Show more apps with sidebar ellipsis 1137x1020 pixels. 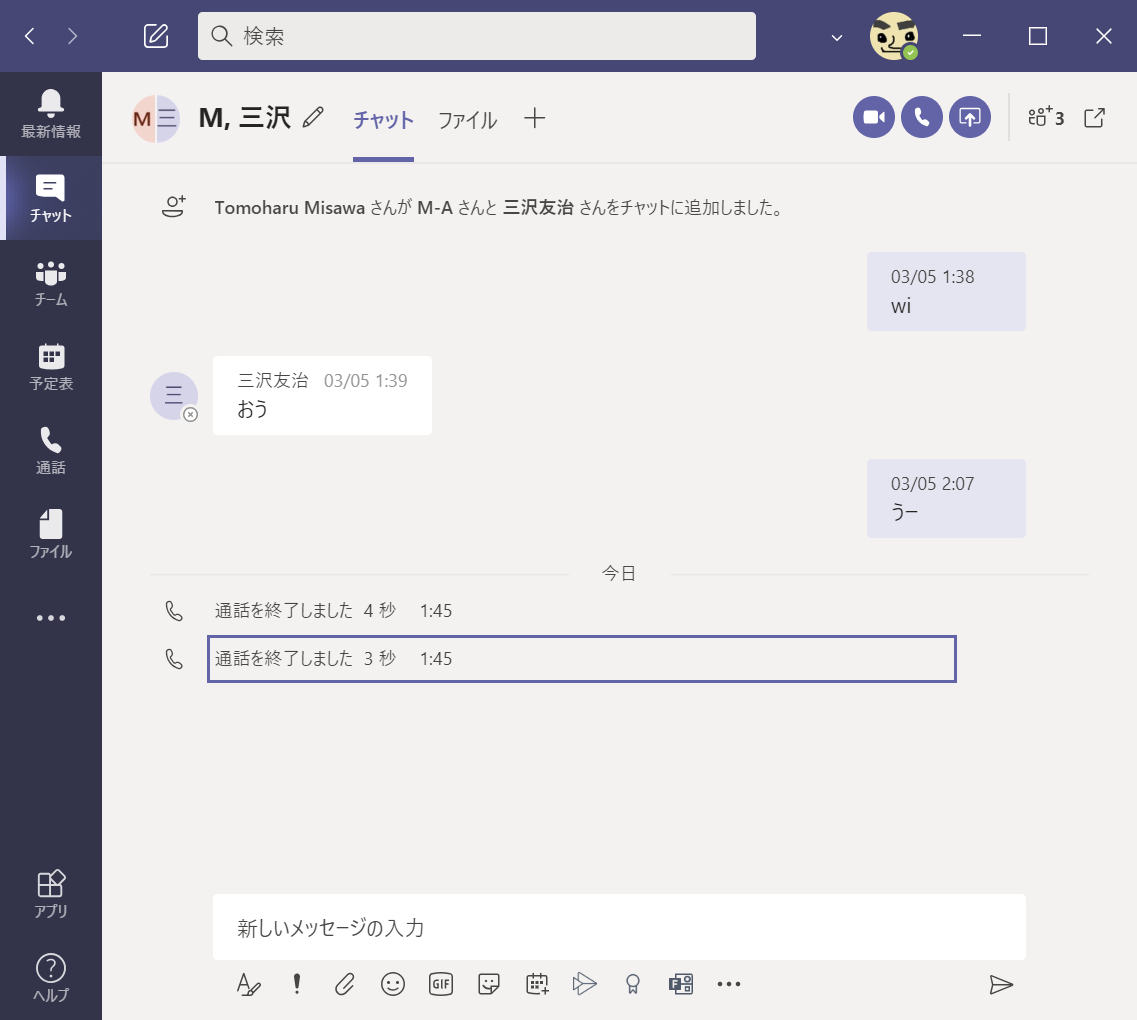coord(51,618)
